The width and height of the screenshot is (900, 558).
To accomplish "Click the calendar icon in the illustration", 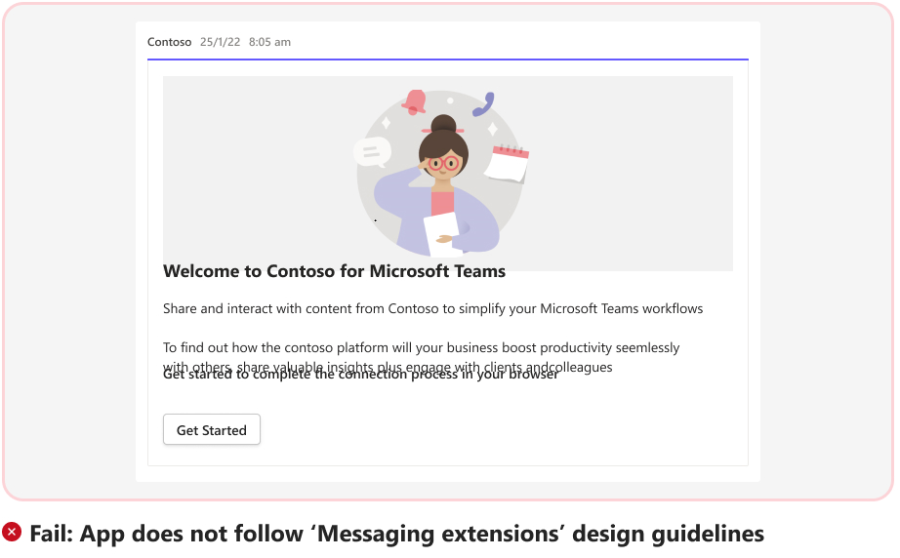I will click(x=509, y=163).
